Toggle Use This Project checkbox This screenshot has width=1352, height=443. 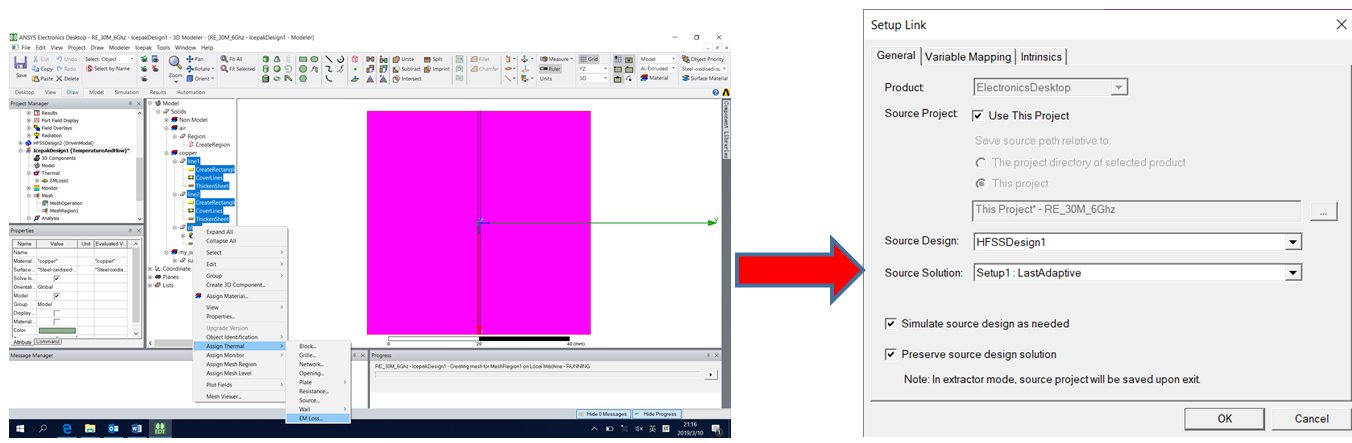[979, 116]
